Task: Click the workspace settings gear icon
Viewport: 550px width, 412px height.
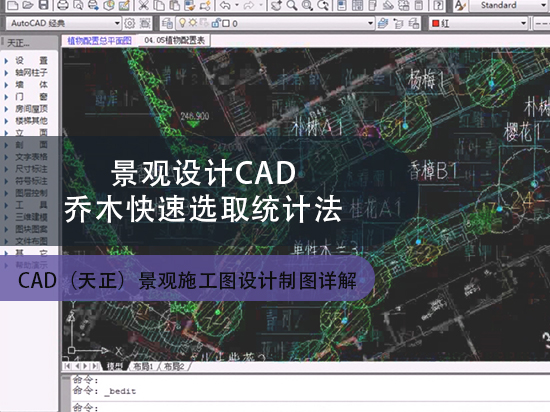Action: pyautogui.click(x=129, y=23)
